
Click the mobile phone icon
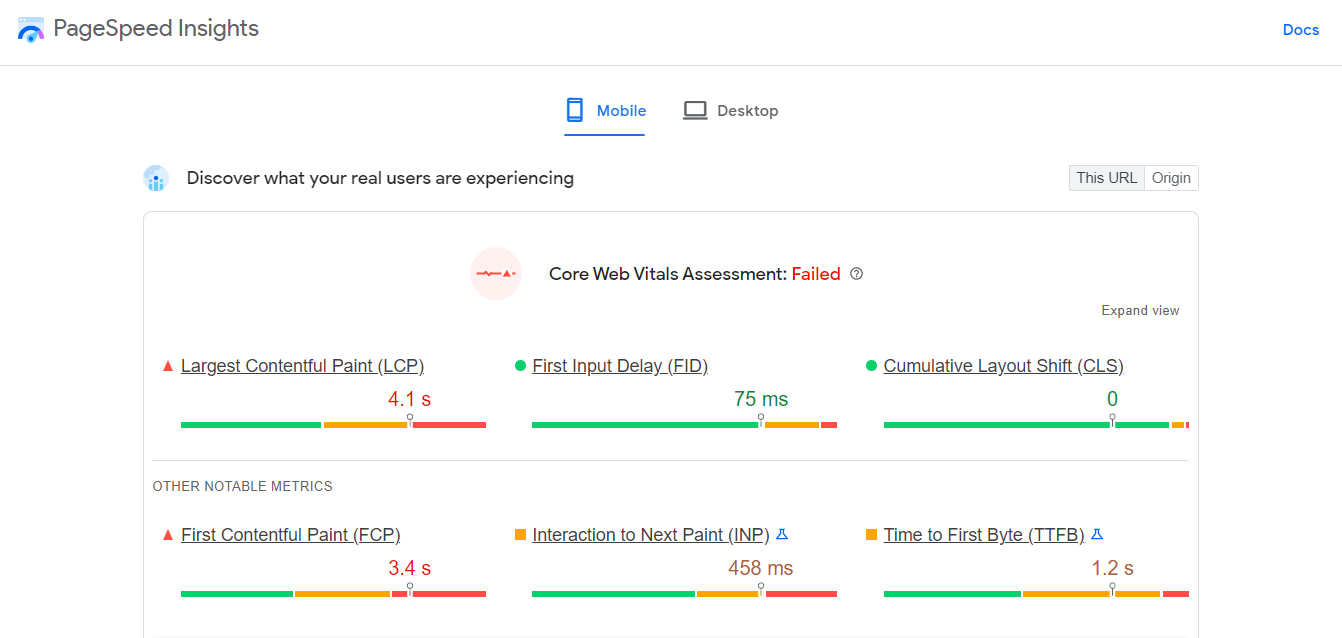click(574, 110)
